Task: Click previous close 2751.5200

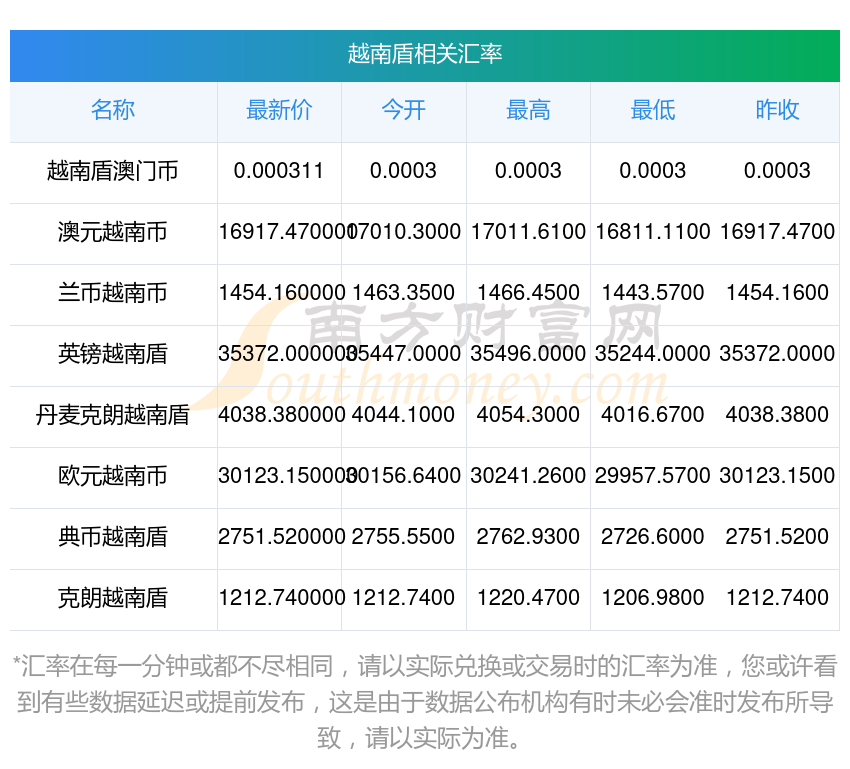Action: click(777, 537)
